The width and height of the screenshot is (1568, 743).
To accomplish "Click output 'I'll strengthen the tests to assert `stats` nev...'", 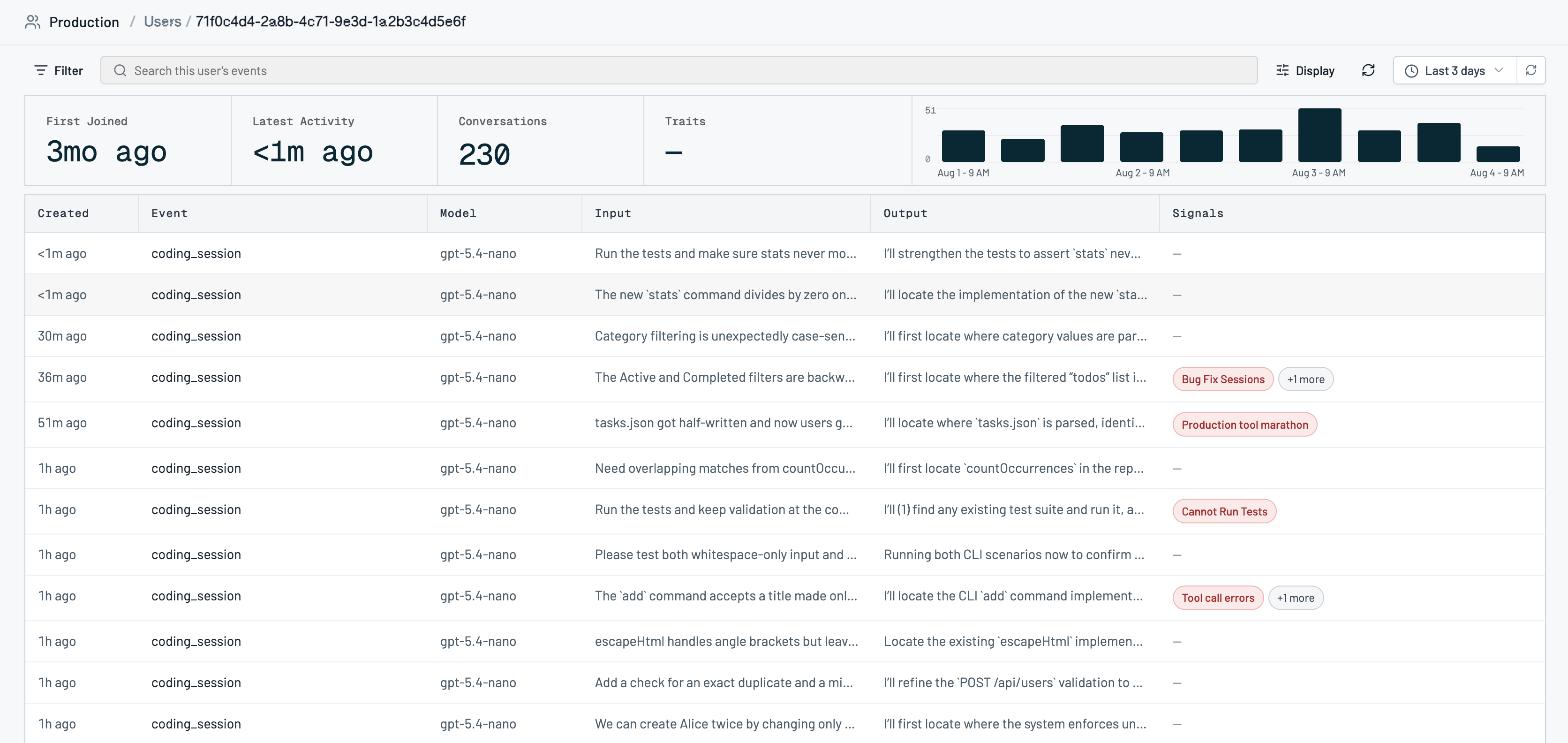I will 1012,253.
